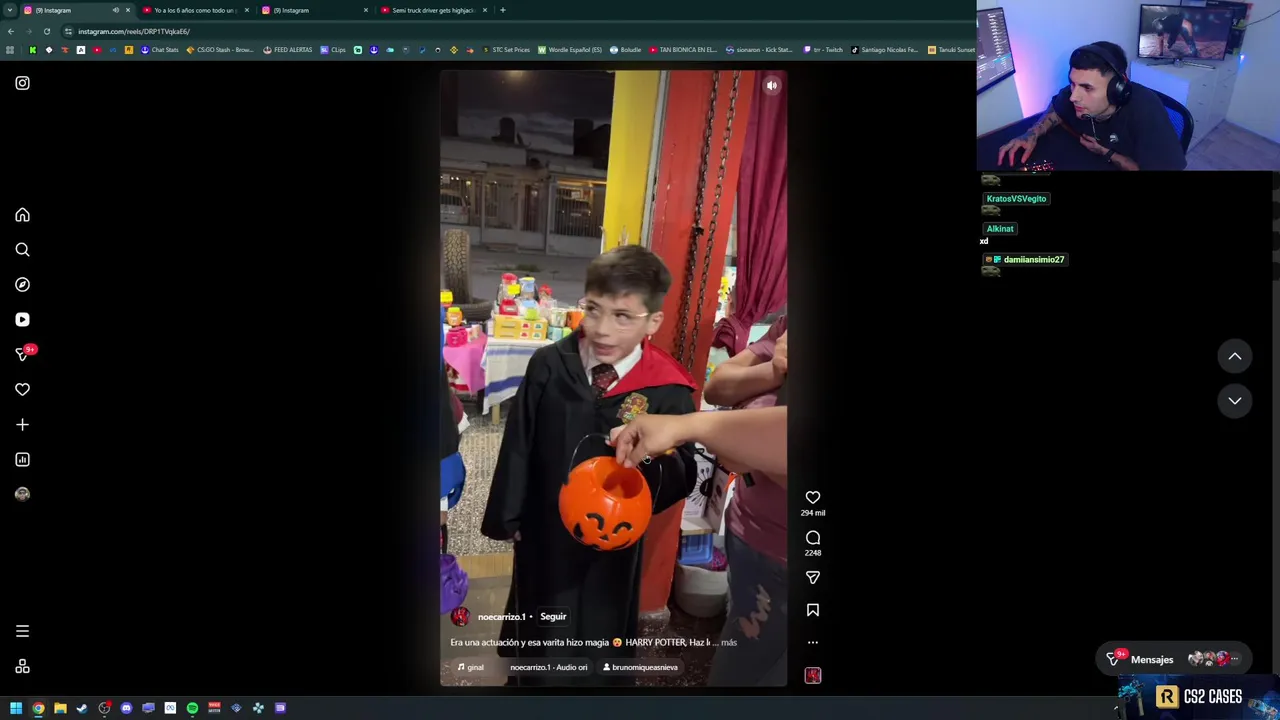Click chat username damiansimio27
This screenshot has height=720, width=1280.
1033,260
